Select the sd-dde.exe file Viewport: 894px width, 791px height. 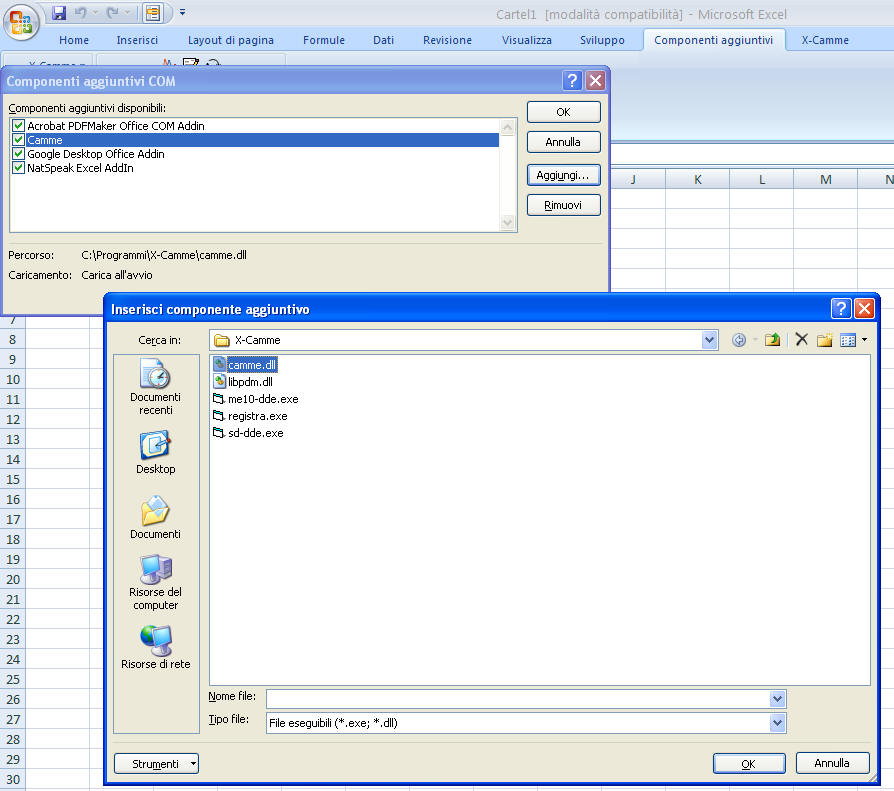(x=249, y=433)
